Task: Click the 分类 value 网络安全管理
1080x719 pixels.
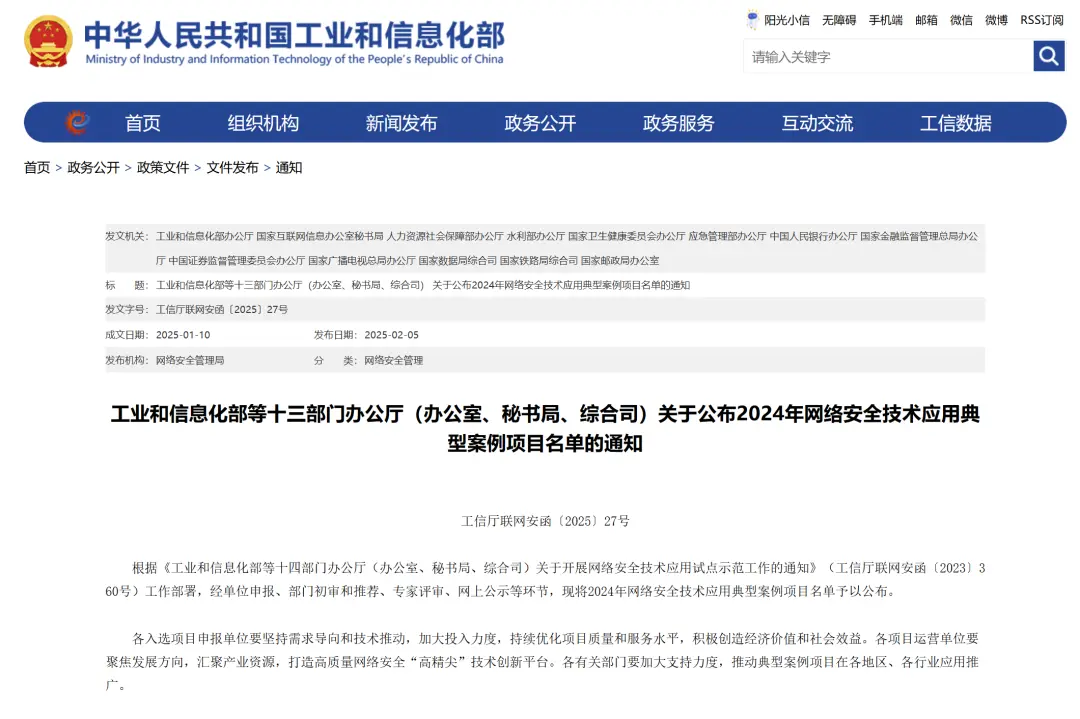Action: click(393, 360)
